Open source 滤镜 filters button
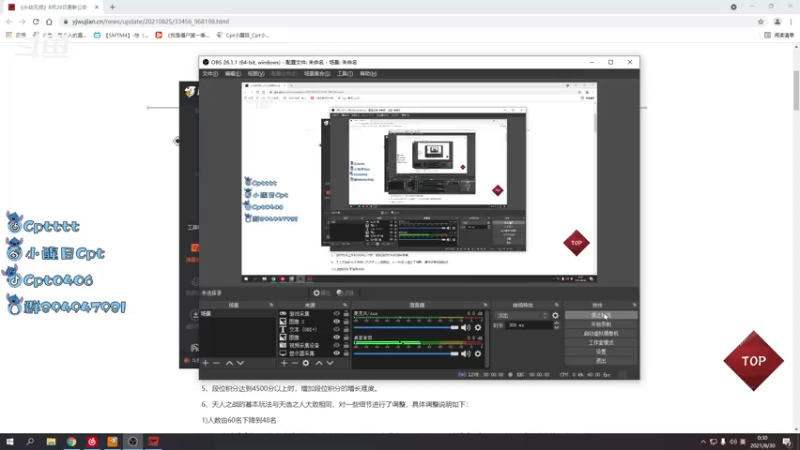 (345, 293)
